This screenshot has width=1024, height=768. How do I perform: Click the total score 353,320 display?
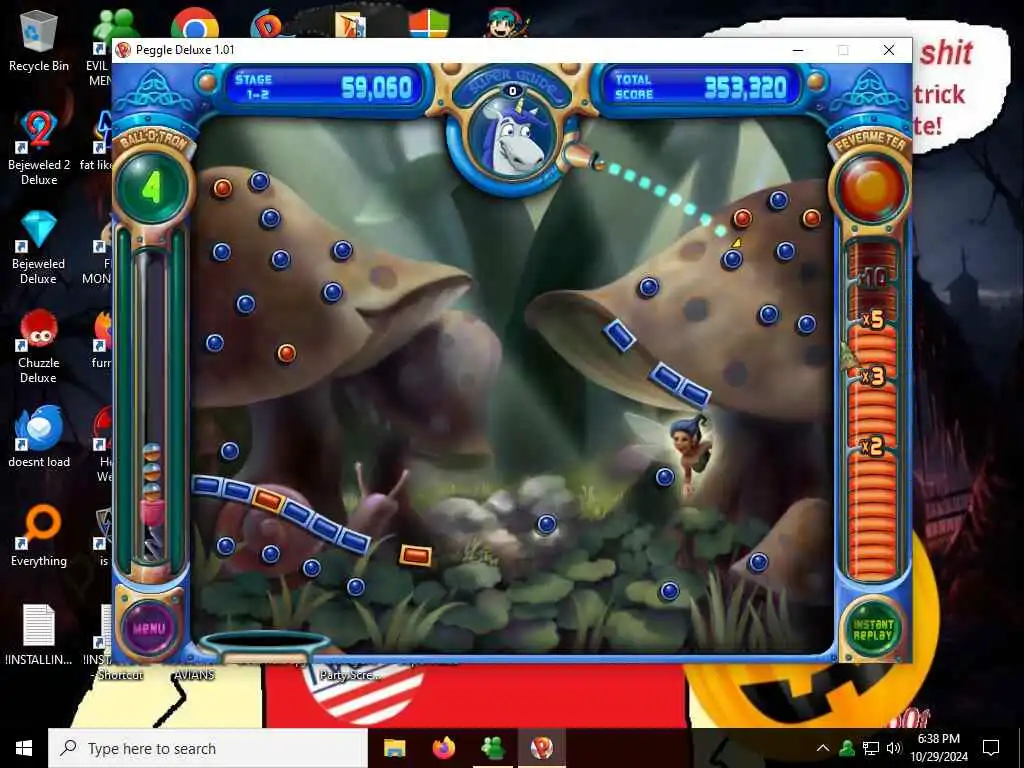pyautogui.click(x=701, y=86)
